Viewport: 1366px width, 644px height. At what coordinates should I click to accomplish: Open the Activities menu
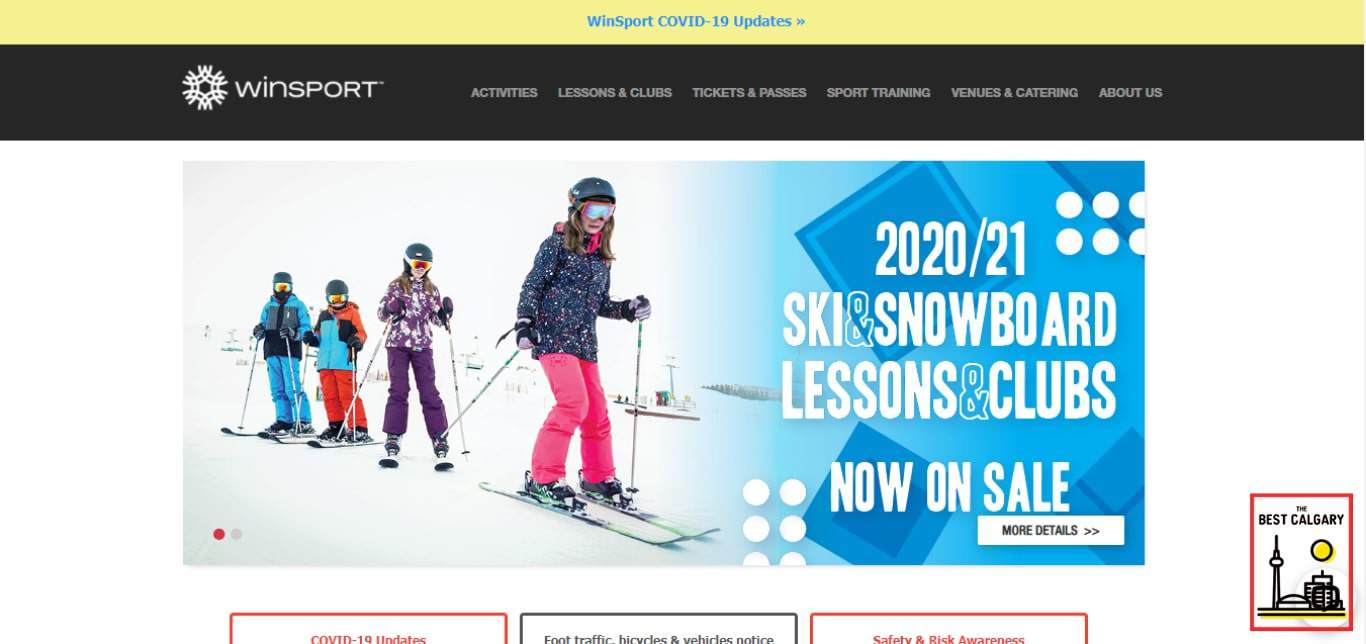click(504, 92)
